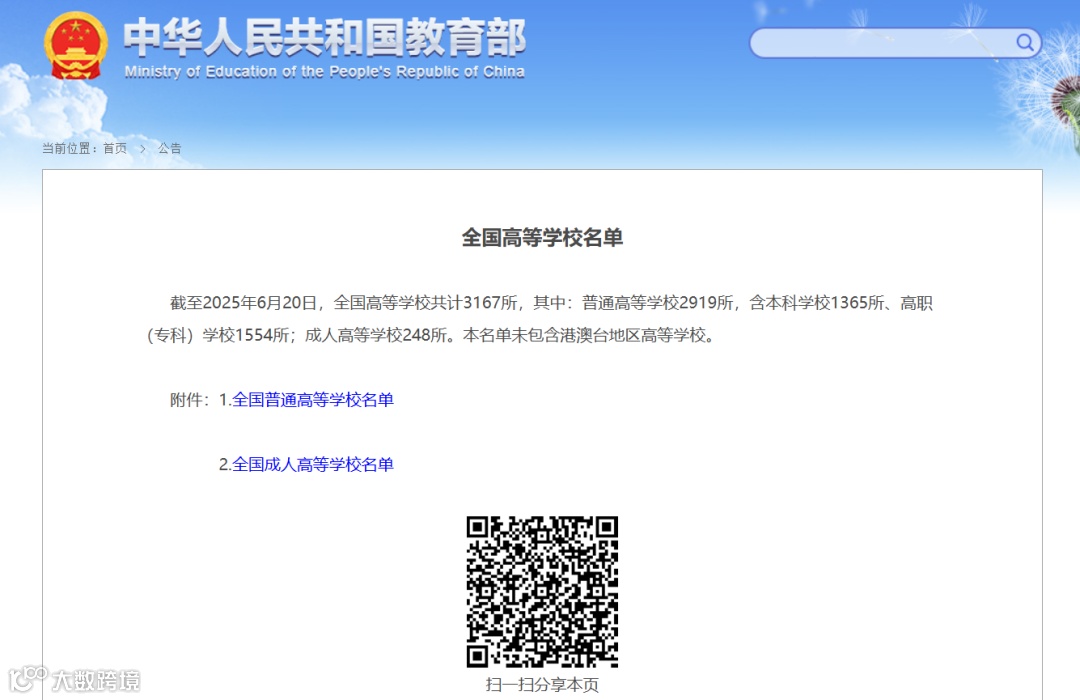Open the 公告 breadcrumb link
1080x700 pixels.
(169, 148)
